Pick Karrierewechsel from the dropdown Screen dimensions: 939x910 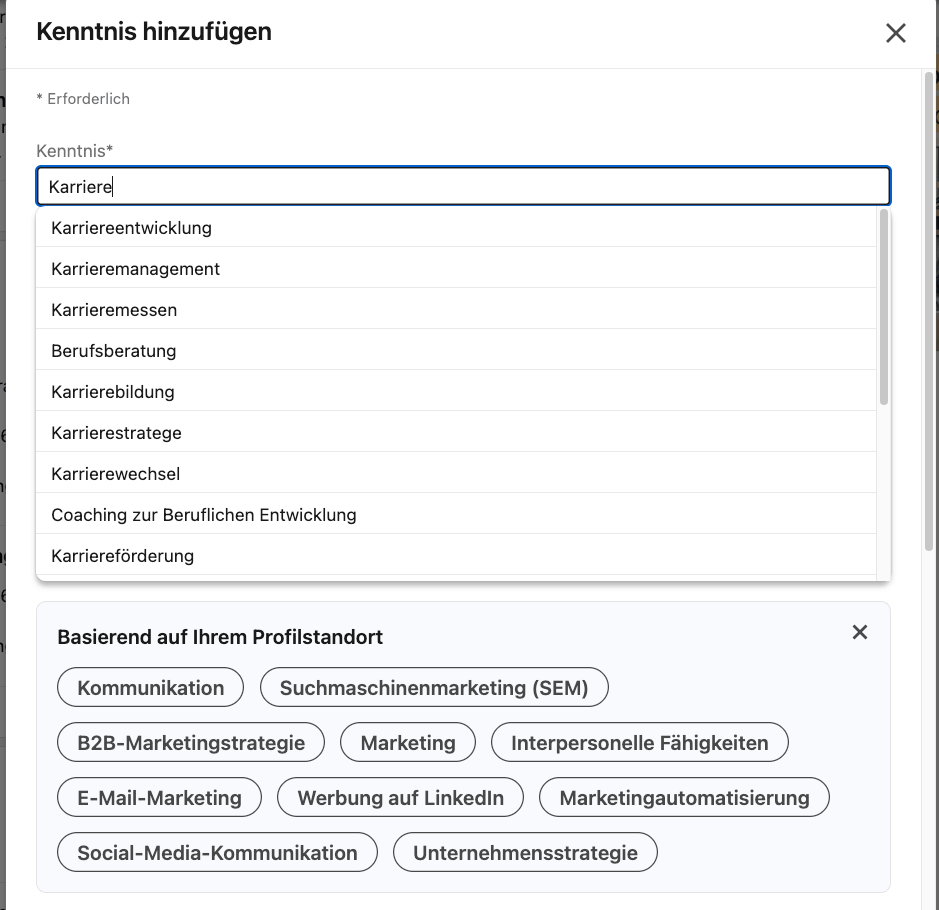click(x=116, y=474)
